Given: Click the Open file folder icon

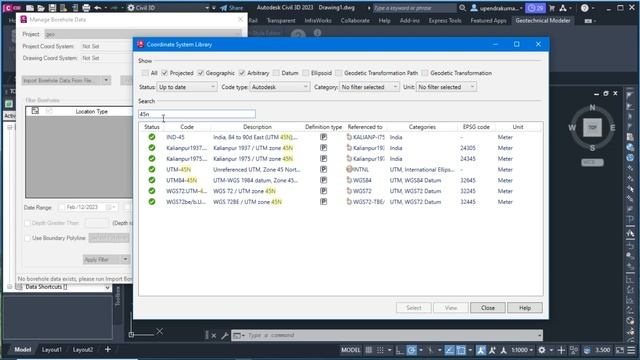Looking at the screenshot, I should 41,8.
